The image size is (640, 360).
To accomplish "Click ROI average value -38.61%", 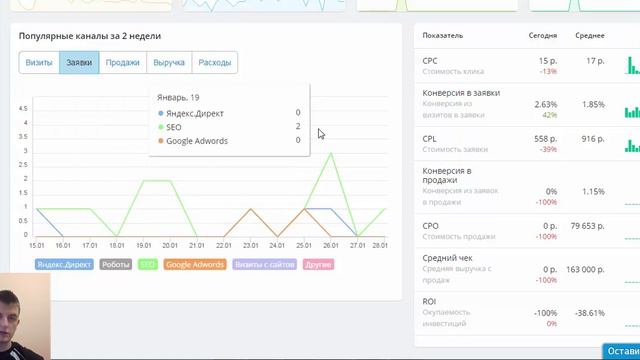I will 590,313.
